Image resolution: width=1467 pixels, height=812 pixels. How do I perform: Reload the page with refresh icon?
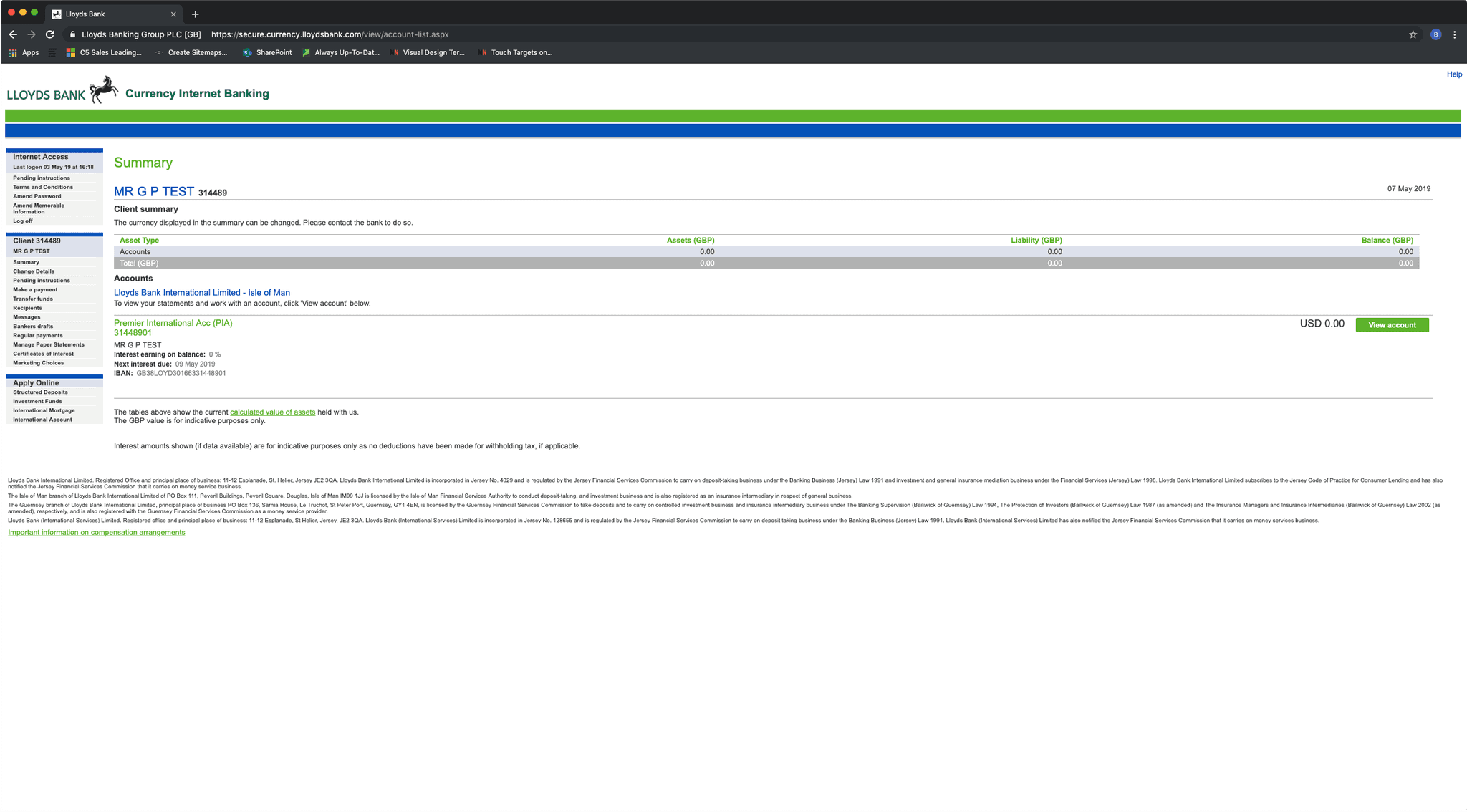tap(49, 34)
